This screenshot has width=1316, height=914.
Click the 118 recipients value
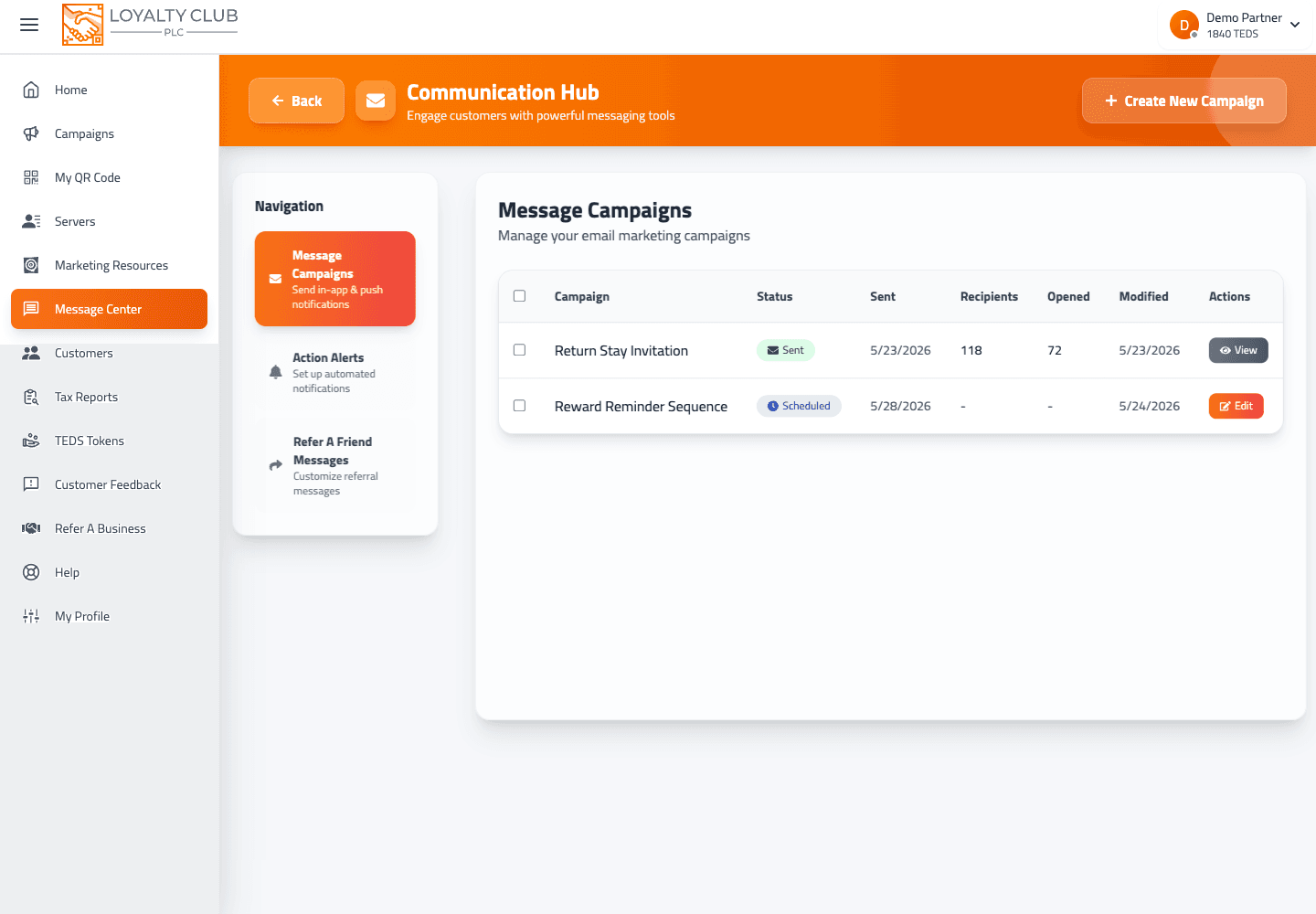pyautogui.click(x=971, y=350)
